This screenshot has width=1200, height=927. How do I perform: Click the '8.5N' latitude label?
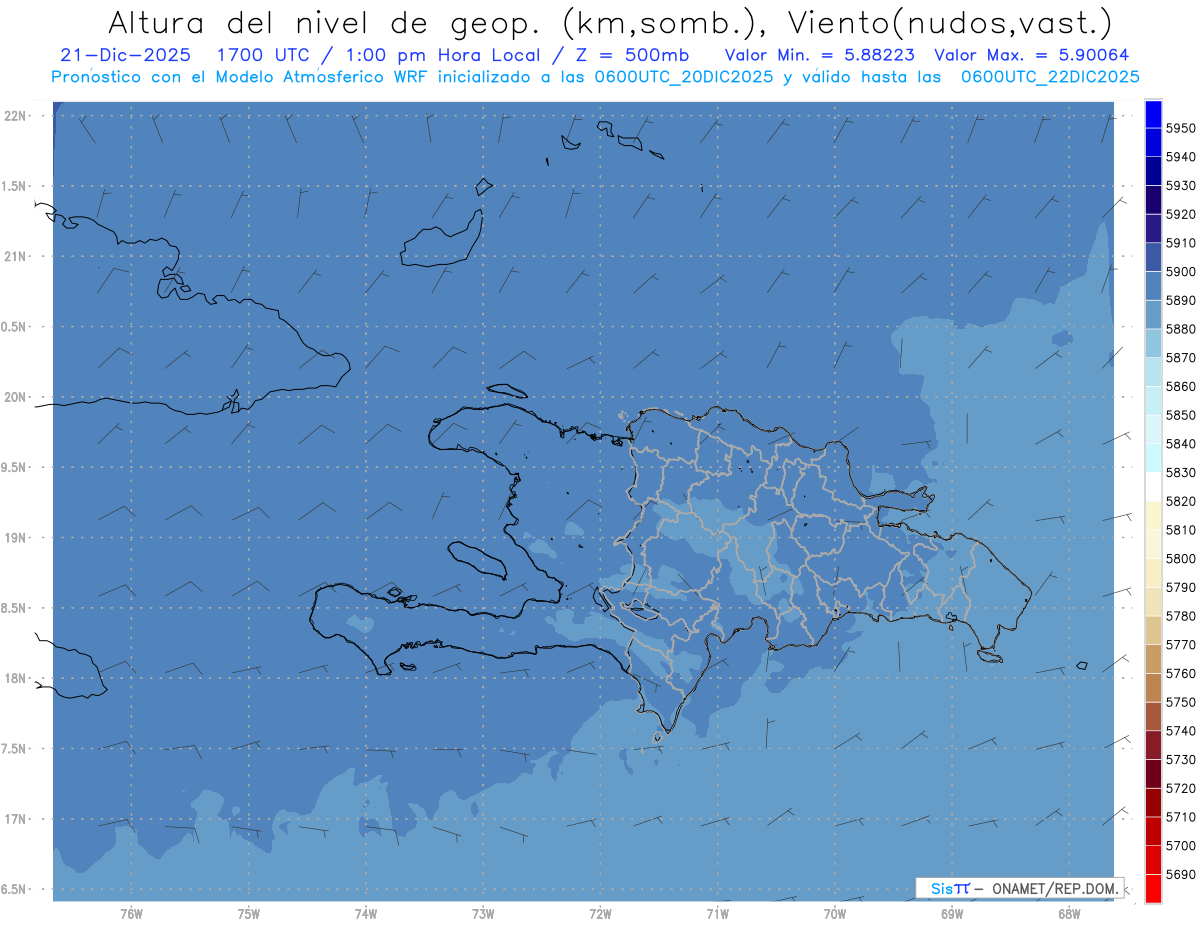click(x=15, y=608)
